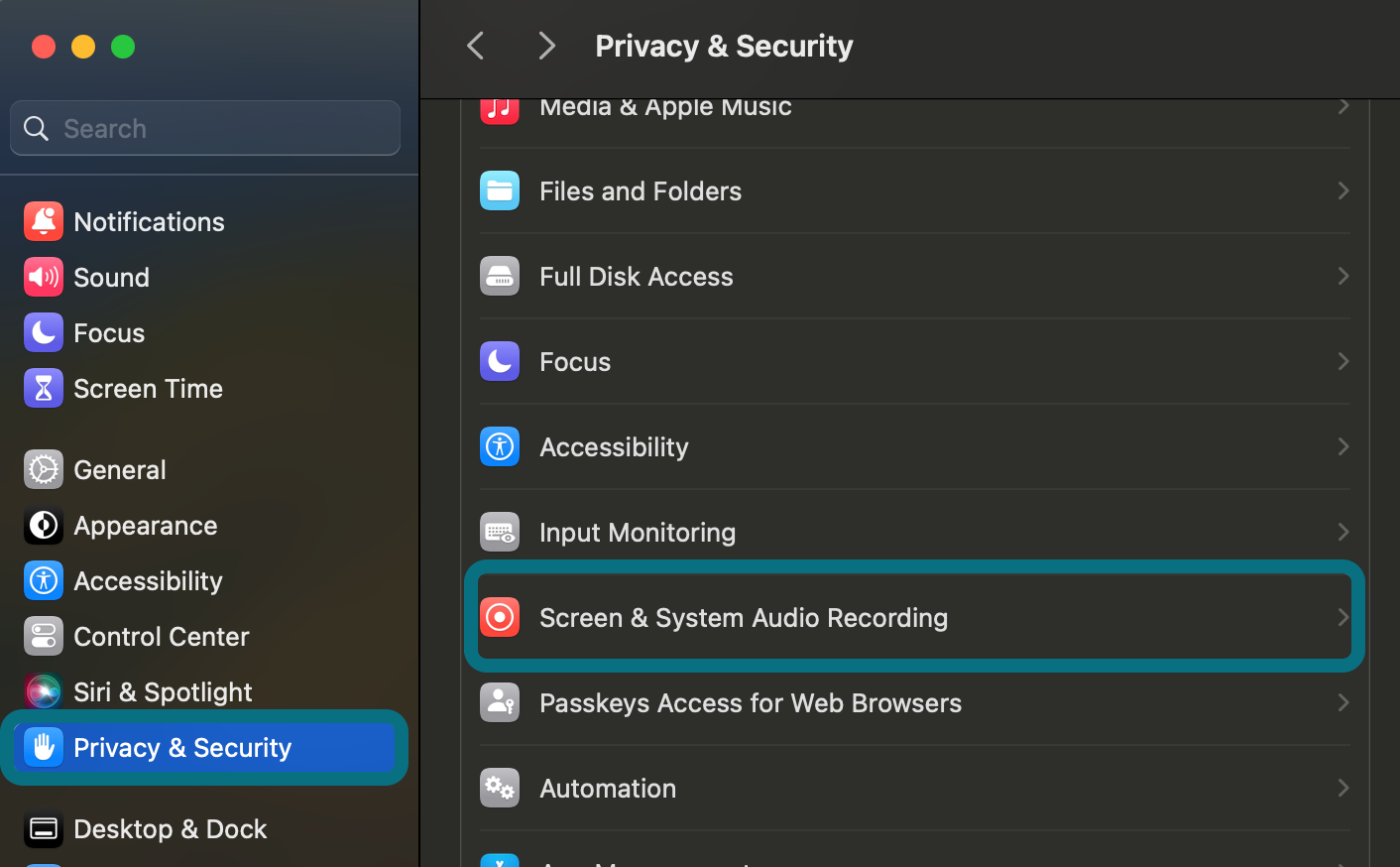Expand Passkeys Access for Web Browsers chevron

(x=1343, y=702)
